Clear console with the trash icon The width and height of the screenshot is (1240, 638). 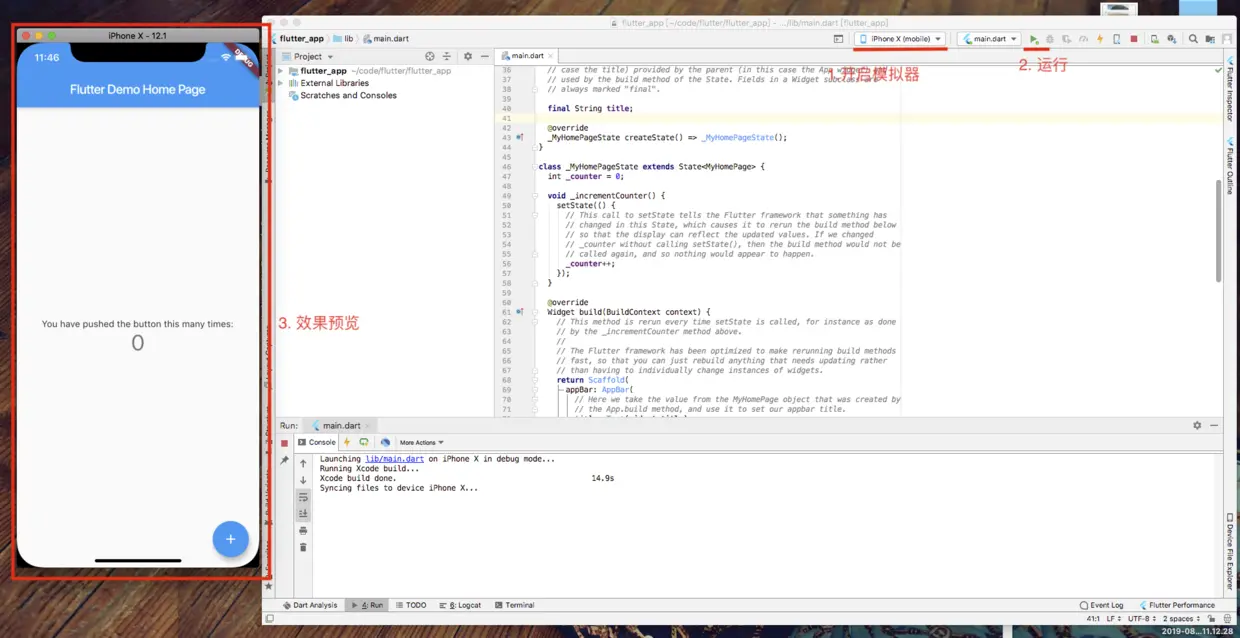pyautogui.click(x=303, y=547)
